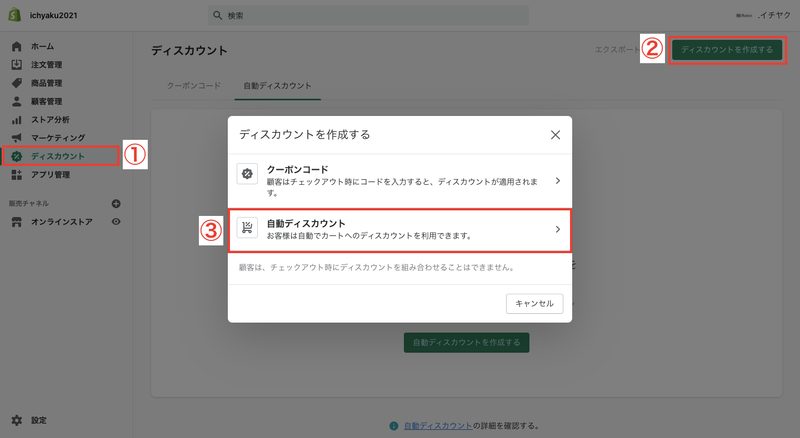Expand クーポンコード with its chevron
This screenshot has height=438, width=800.
(x=558, y=181)
